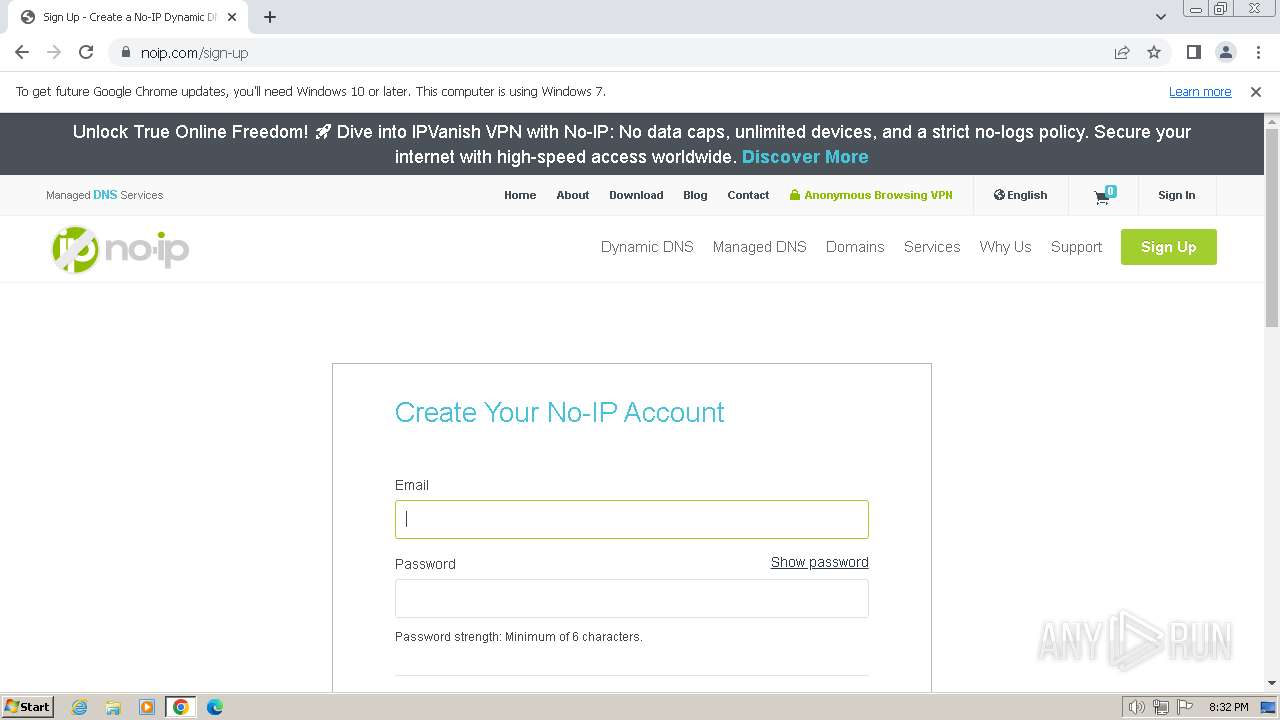1280x720 pixels.
Task: Open Anonymous Browsing VPN link
Action: [x=871, y=195]
